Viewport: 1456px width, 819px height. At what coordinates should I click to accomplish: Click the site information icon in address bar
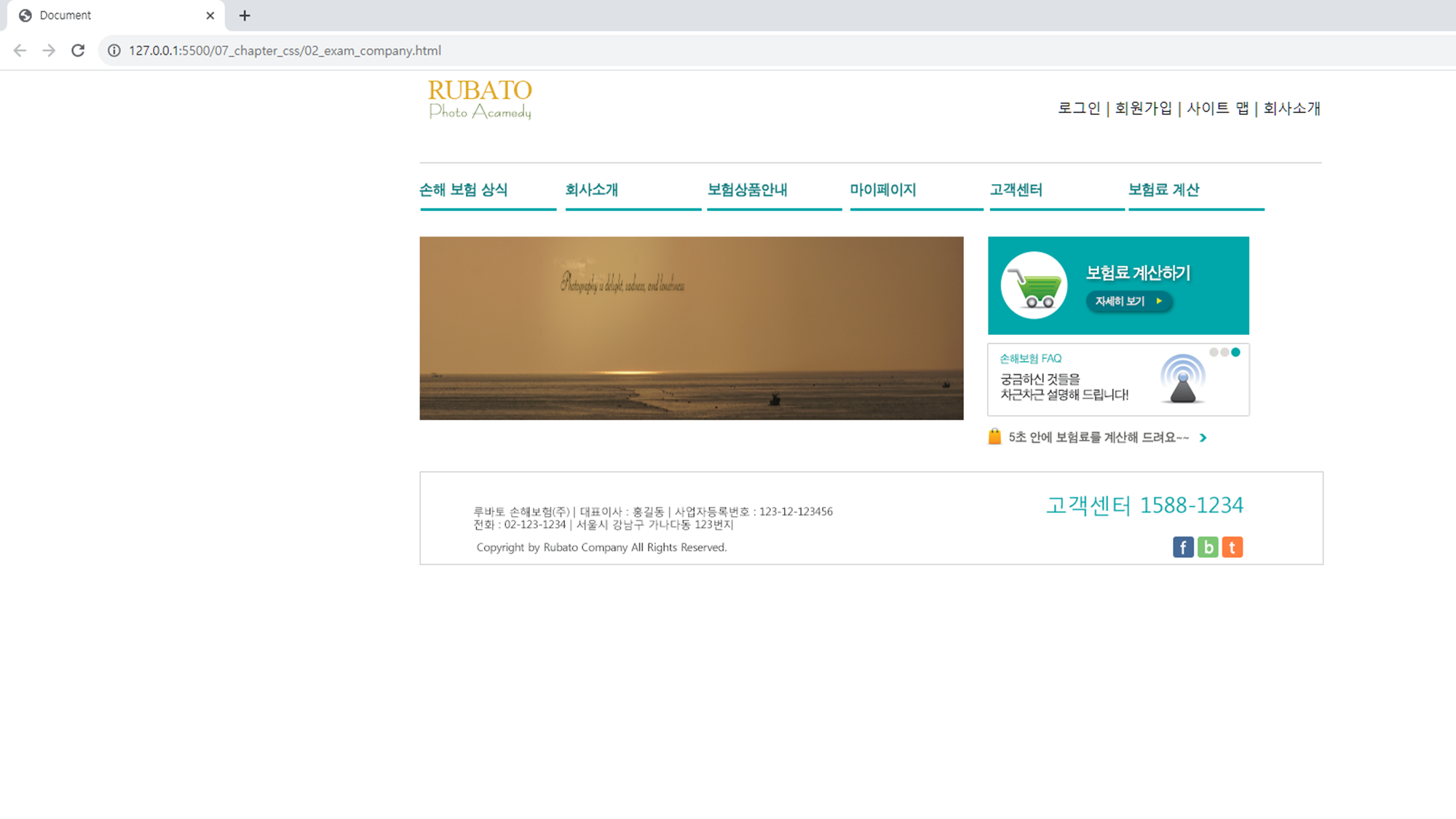(114, 50)
